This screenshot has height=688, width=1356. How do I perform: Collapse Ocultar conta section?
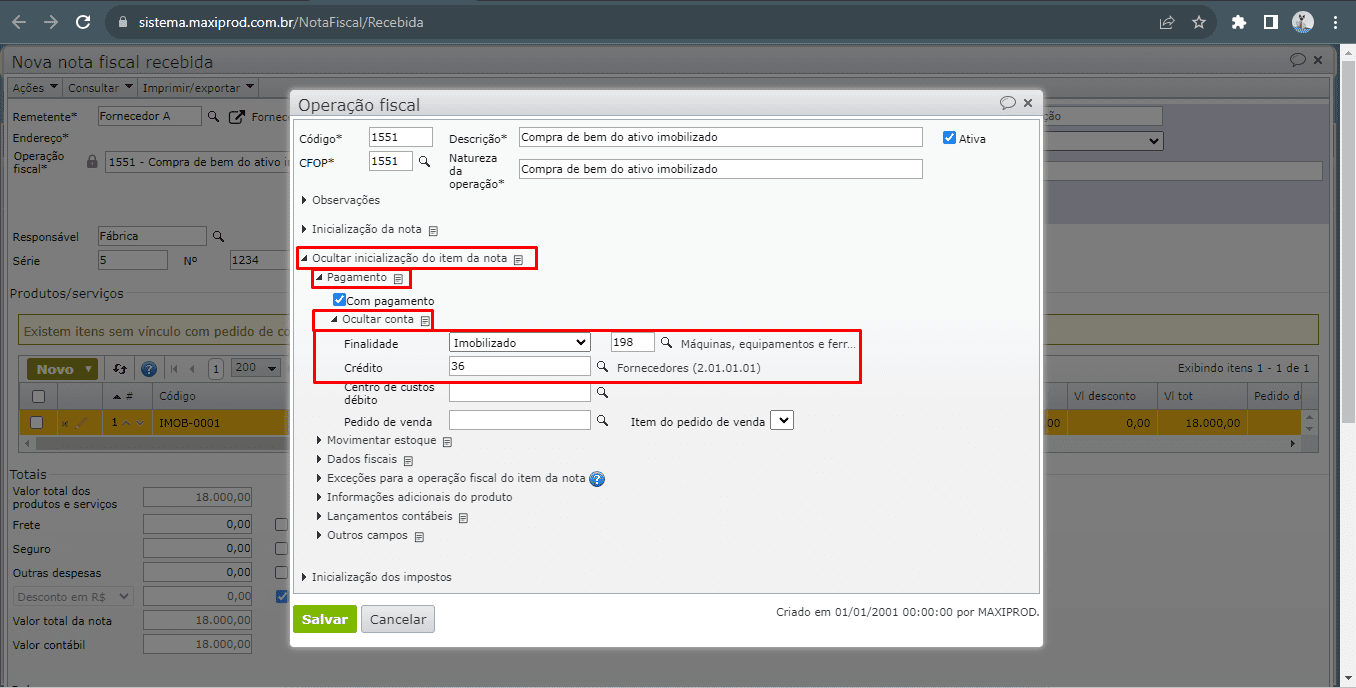point(372,319)
